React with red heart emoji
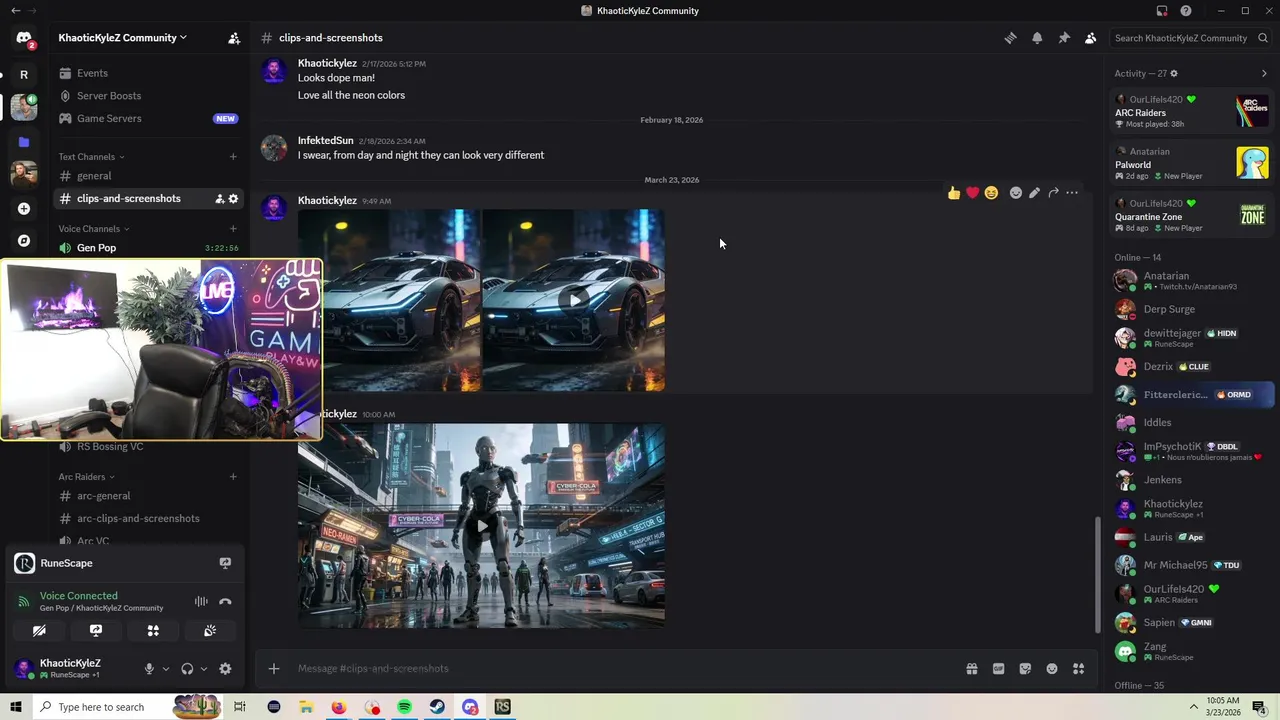 pyautogui.click(x=972, y=193)
